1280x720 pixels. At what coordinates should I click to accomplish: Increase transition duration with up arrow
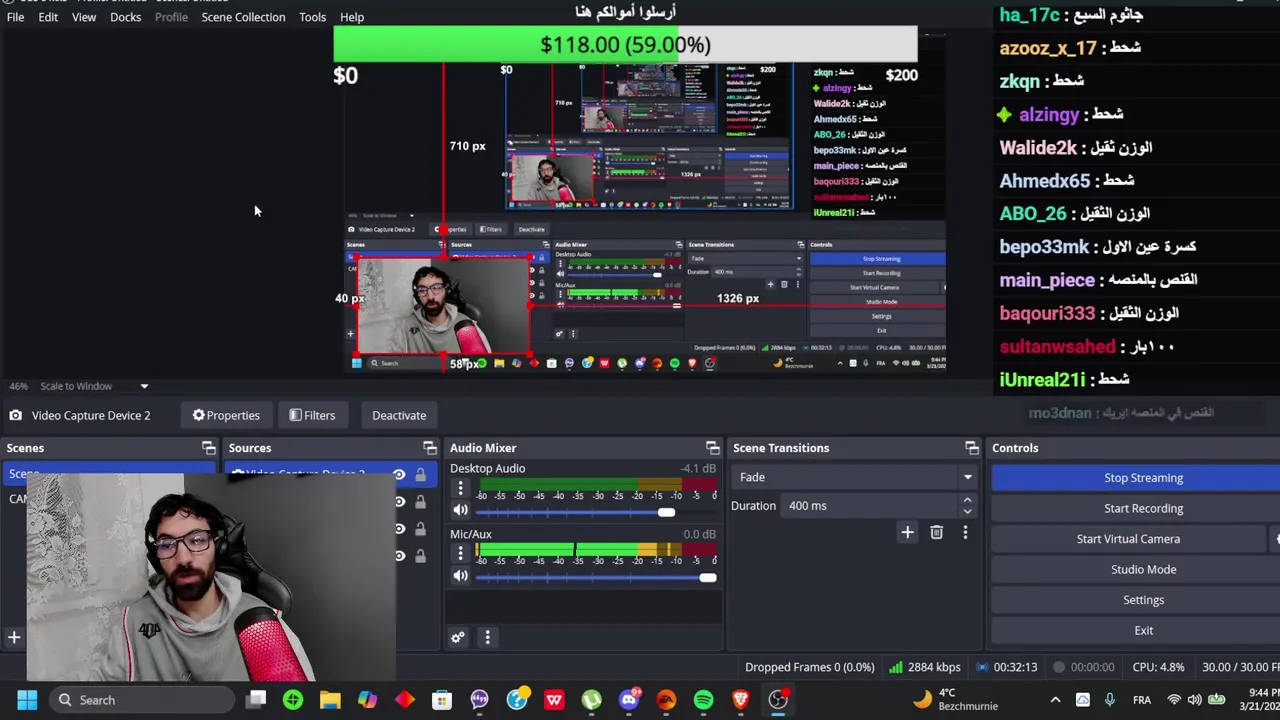(967, 500)
